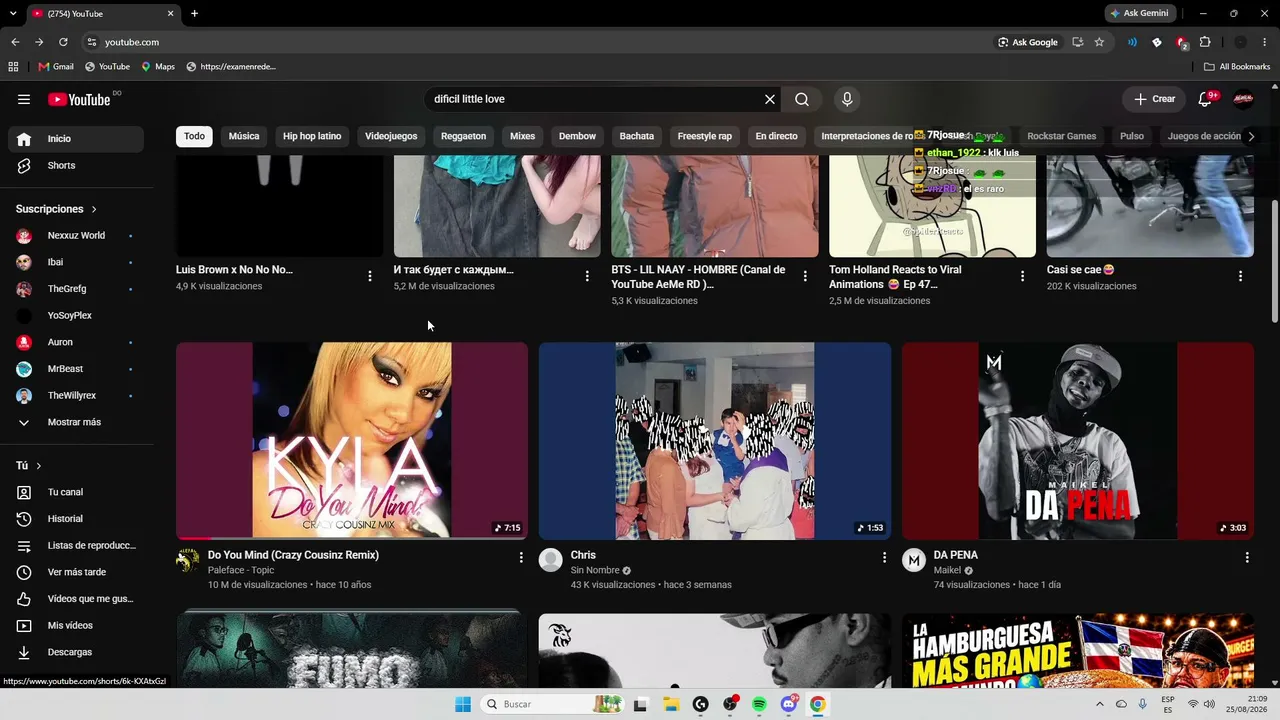Clear the search box with the X
The image size is (1280, 720).
(770, 99)
